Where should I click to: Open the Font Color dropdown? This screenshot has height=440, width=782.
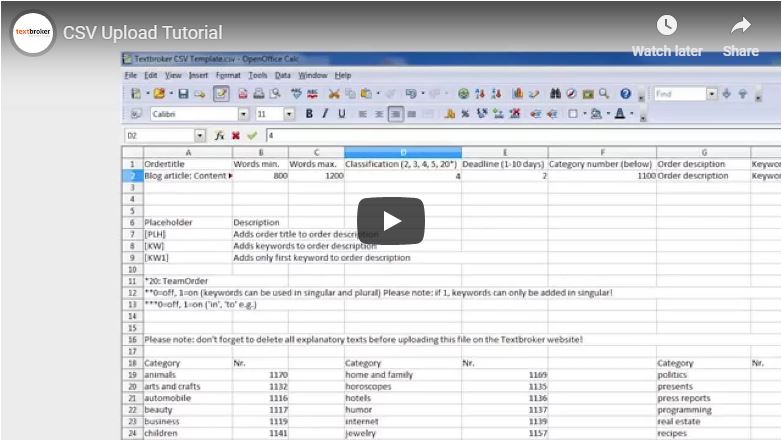coord(631,114)
